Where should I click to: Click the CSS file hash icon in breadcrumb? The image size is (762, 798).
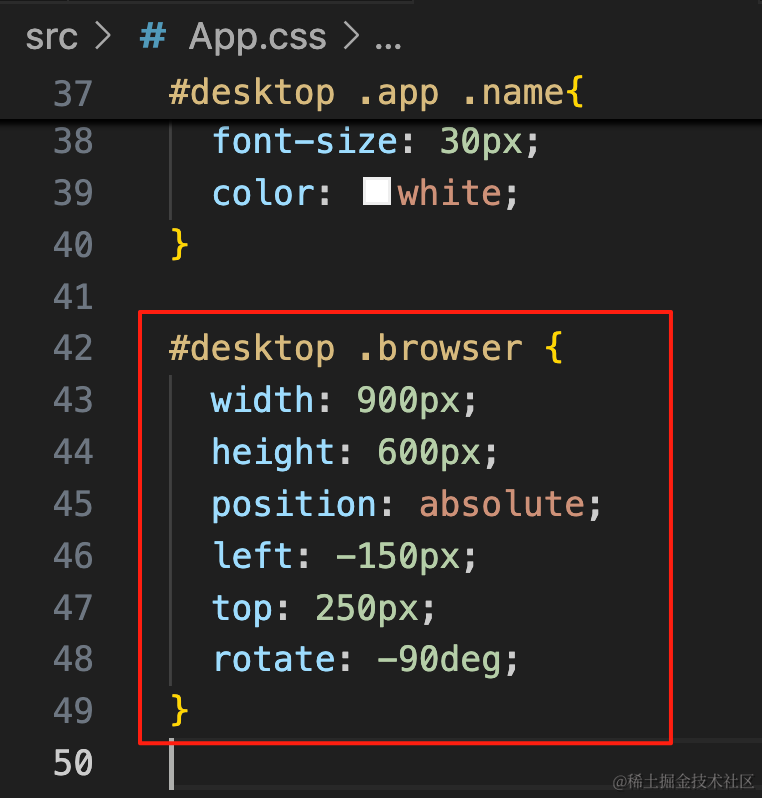tap(153, 37)
